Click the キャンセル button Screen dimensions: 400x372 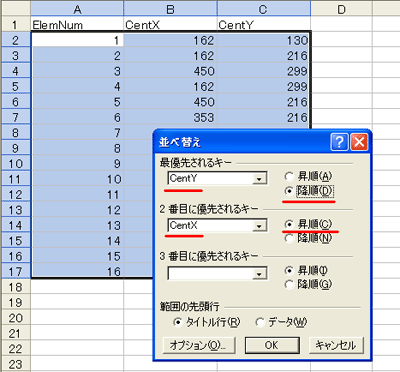pyautogui.click(x=336, y=345)
